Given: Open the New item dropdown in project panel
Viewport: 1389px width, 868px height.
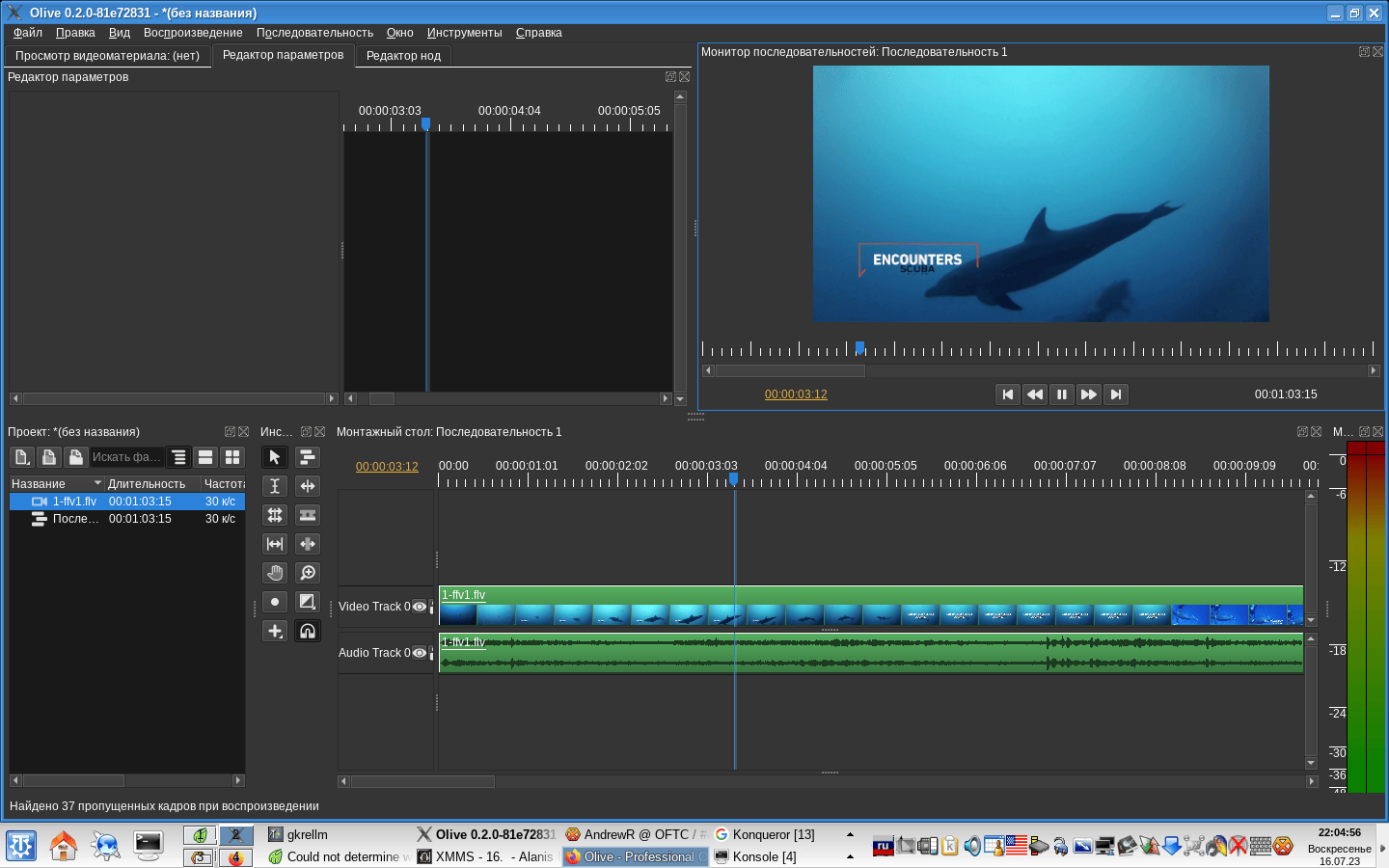Looking at the screenshot, I should (22, 457).
